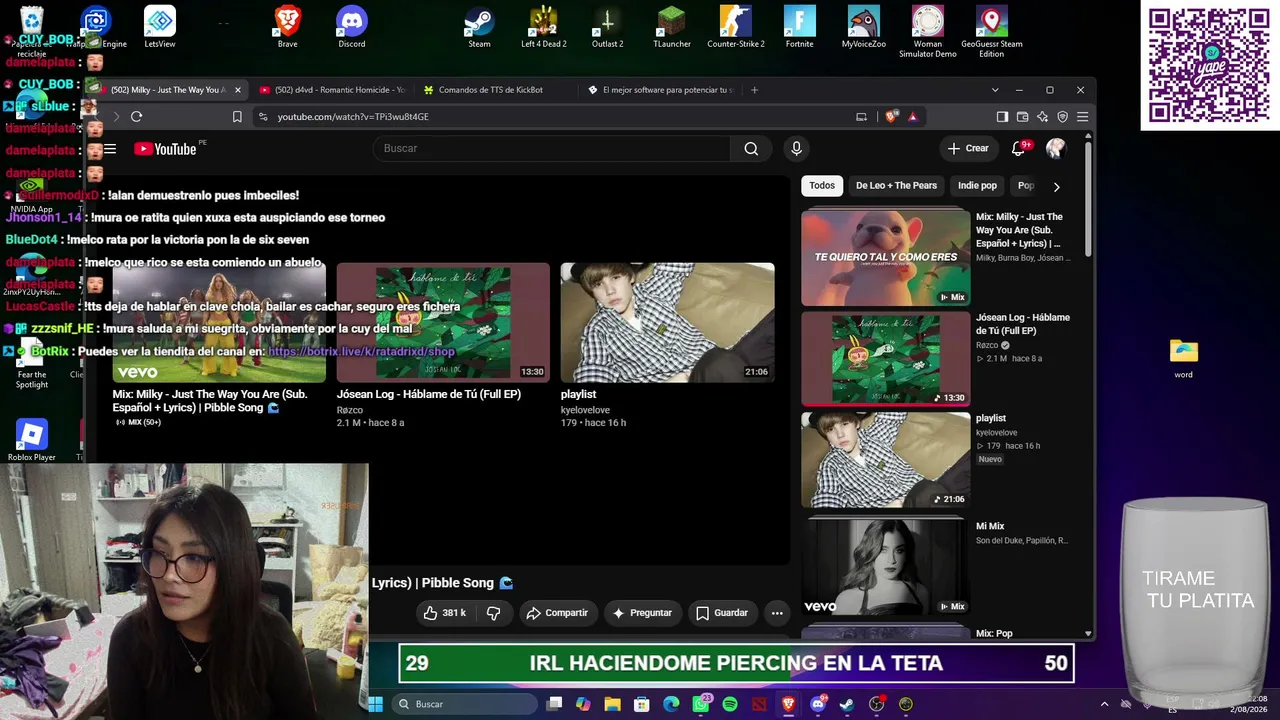Select the Todos filter chip
Viewport: 1280px width, 720px height.
click(x=822, y=186)
